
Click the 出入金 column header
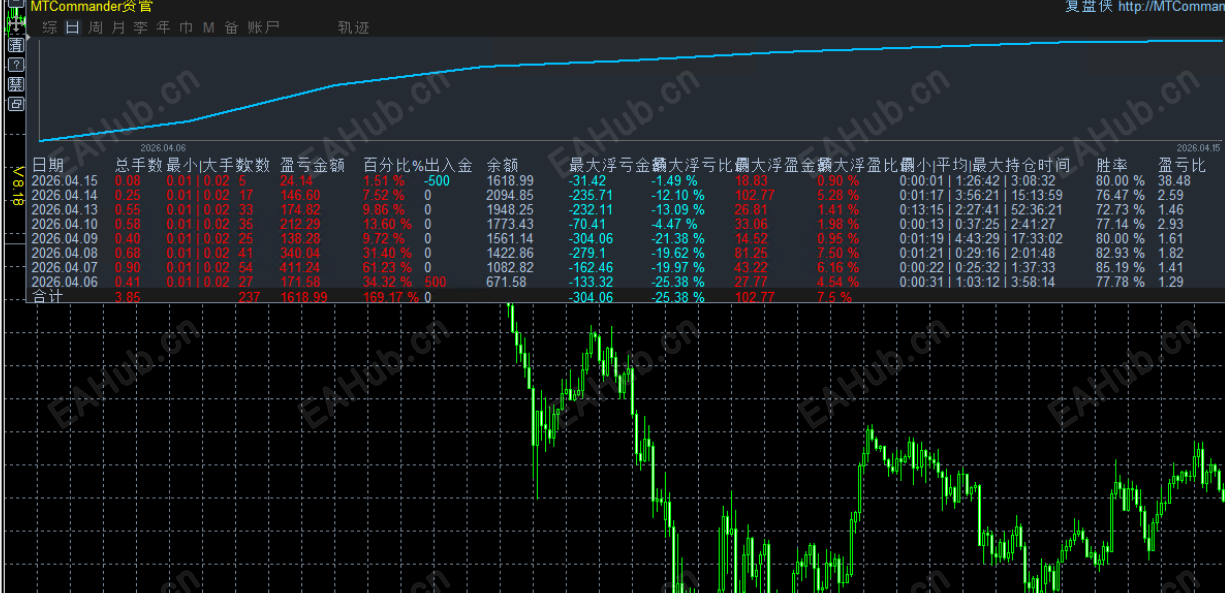[448, 165]
